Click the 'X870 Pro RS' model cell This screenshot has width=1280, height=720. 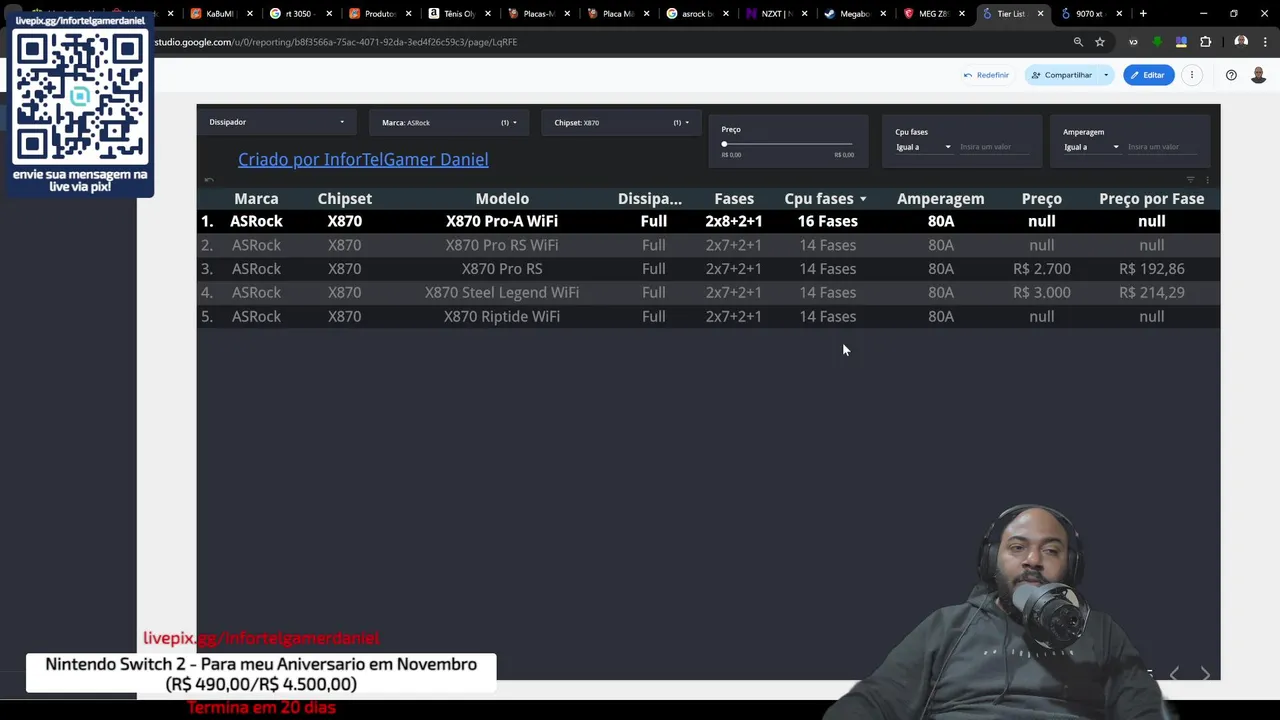502,269
